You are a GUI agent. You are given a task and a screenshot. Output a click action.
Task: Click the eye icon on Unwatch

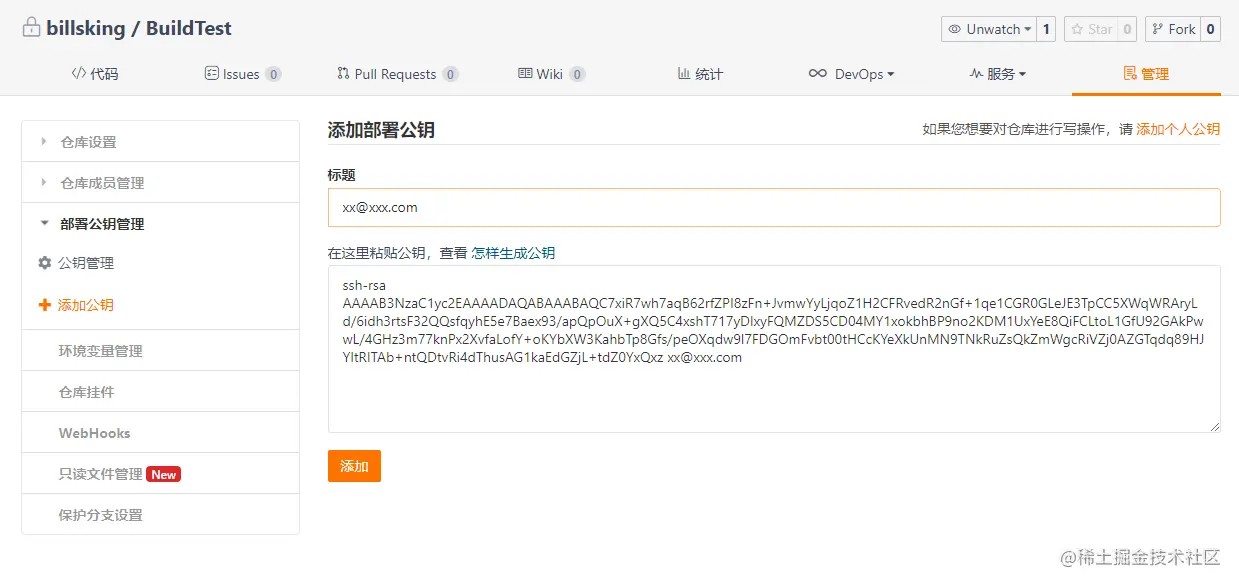pos(955,29)
